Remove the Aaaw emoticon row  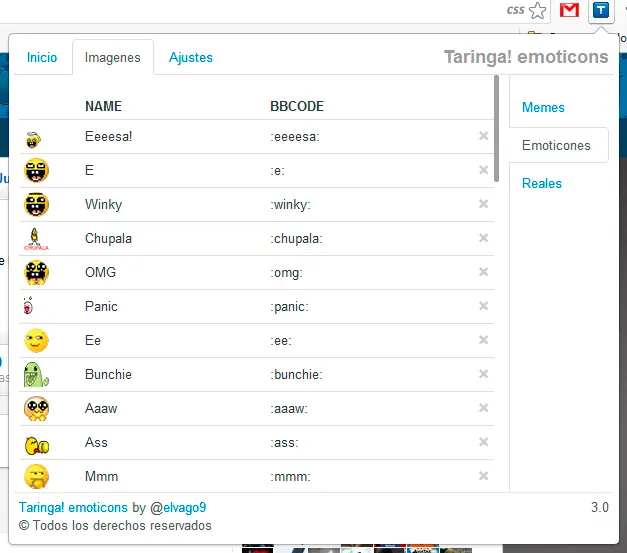(x=483, y=408)
